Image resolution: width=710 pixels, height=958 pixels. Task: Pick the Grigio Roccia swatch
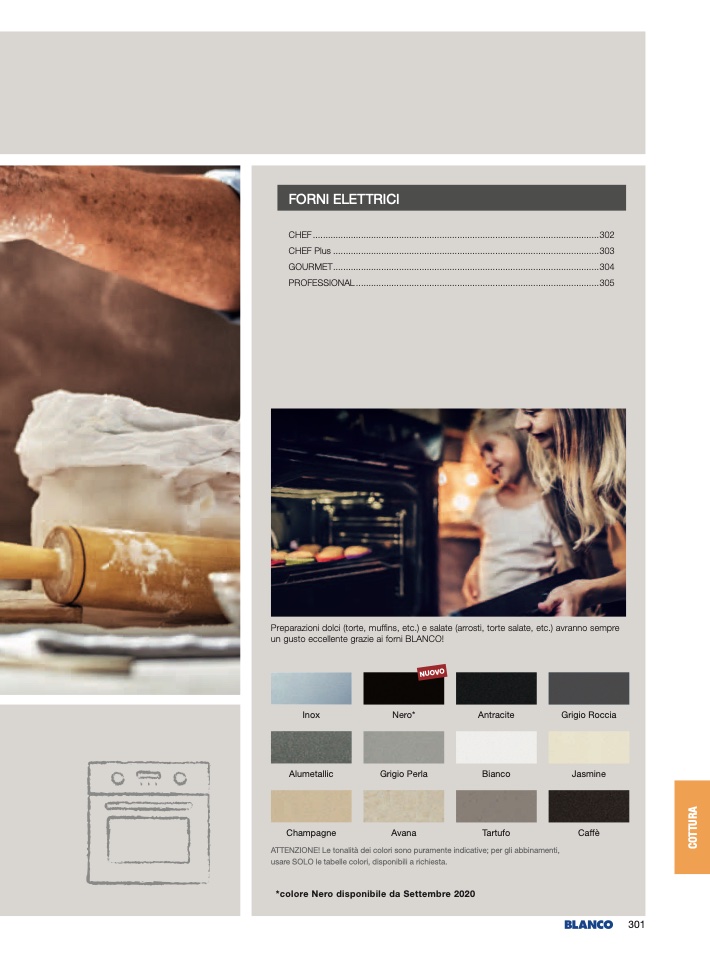tap(588, 688)
